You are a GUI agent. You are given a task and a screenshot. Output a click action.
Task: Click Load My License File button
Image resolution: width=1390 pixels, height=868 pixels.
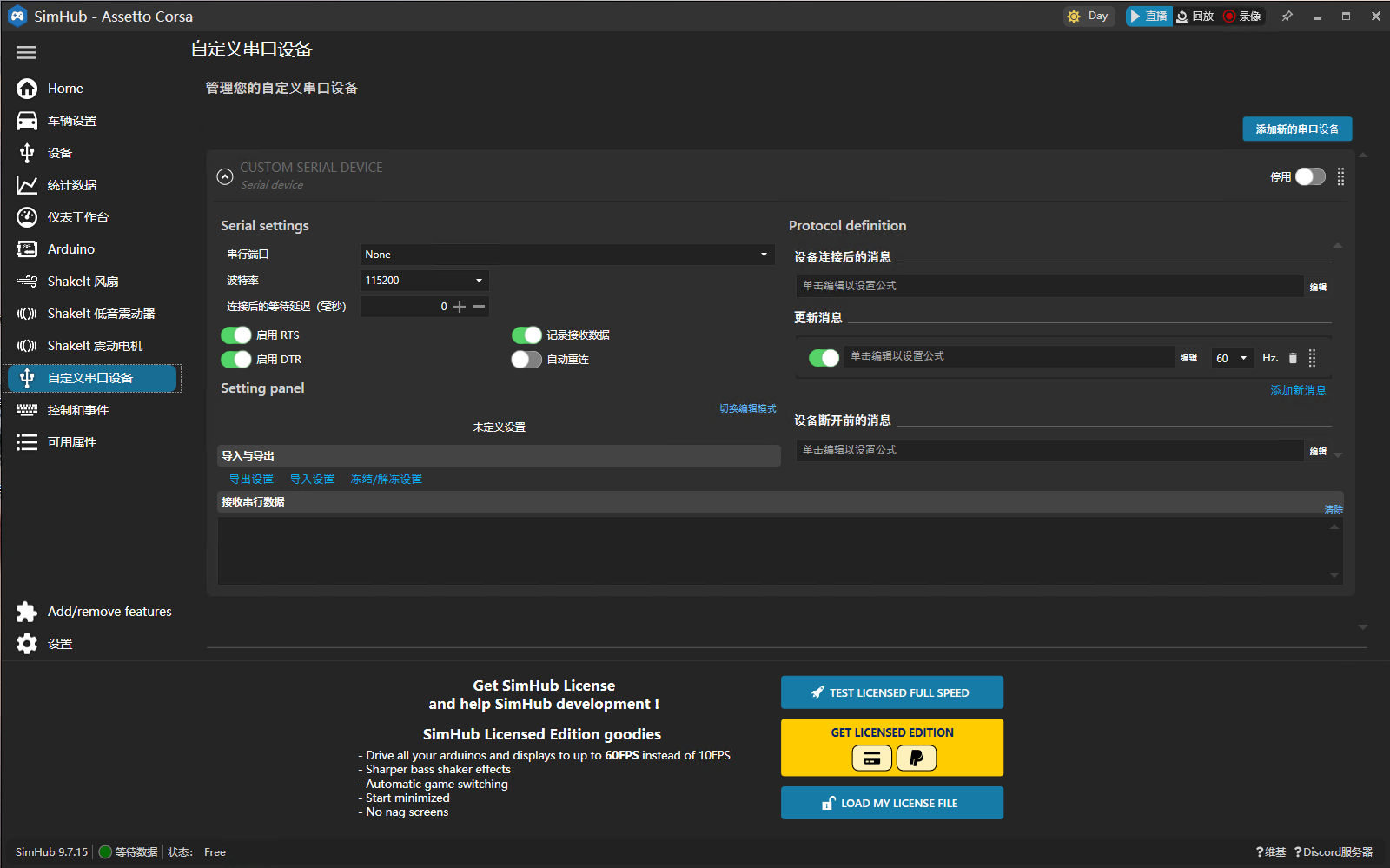coord(892,803)
